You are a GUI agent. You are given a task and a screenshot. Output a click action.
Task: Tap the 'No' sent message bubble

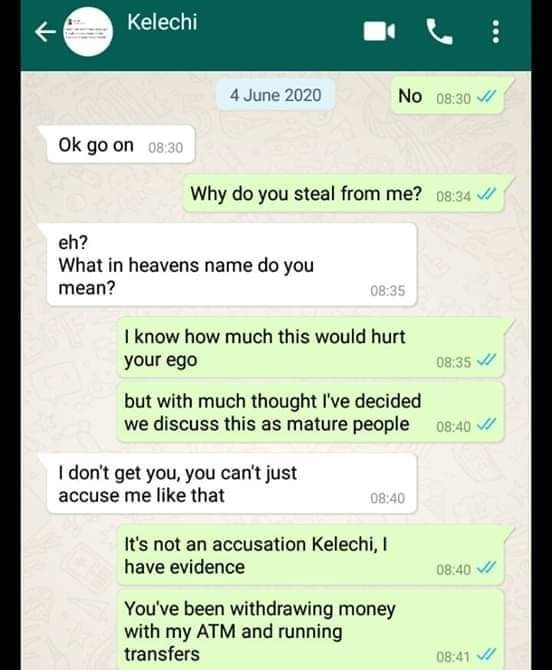click(x=448, y=96)
